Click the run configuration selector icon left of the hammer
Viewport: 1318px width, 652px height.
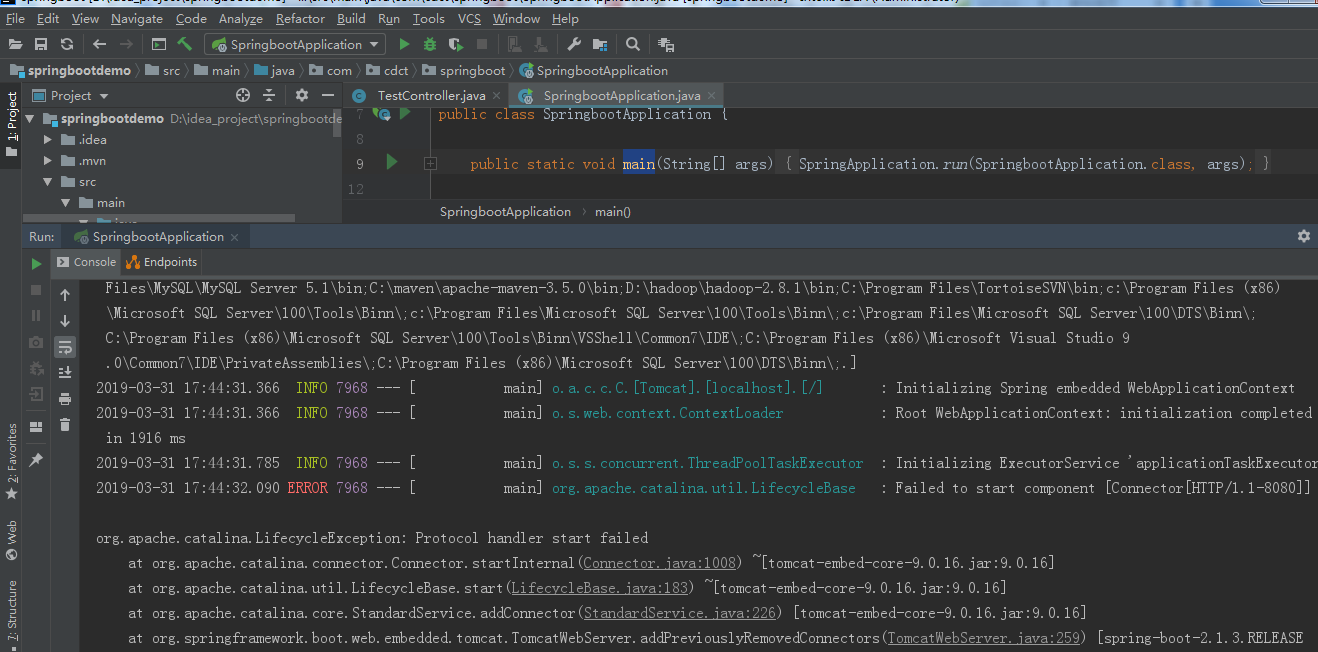[x=159, y=44]
